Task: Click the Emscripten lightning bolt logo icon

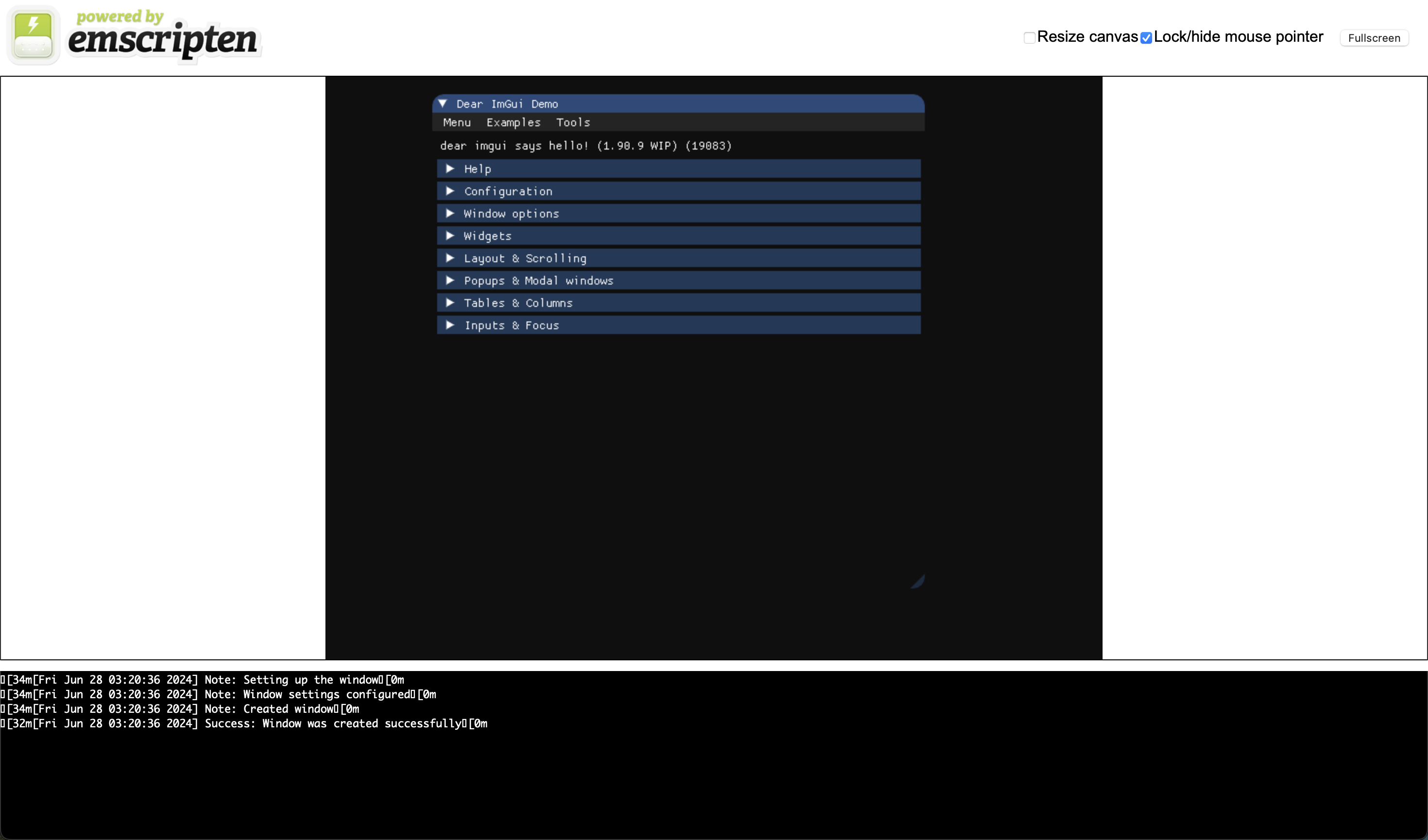Action: 33,35
